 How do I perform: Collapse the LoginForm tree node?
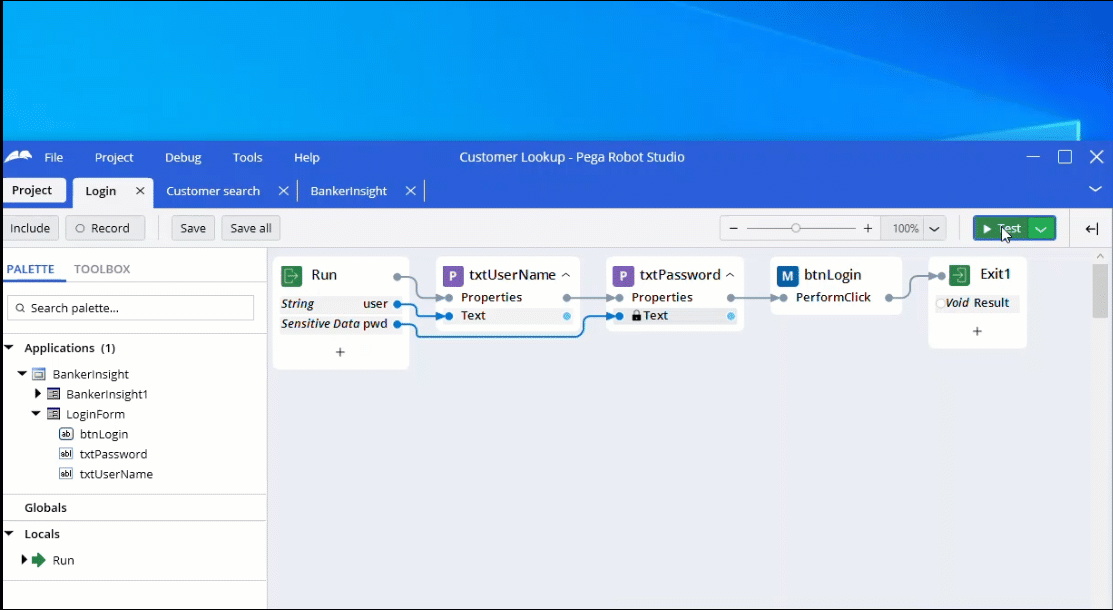[x=36, y=413]
